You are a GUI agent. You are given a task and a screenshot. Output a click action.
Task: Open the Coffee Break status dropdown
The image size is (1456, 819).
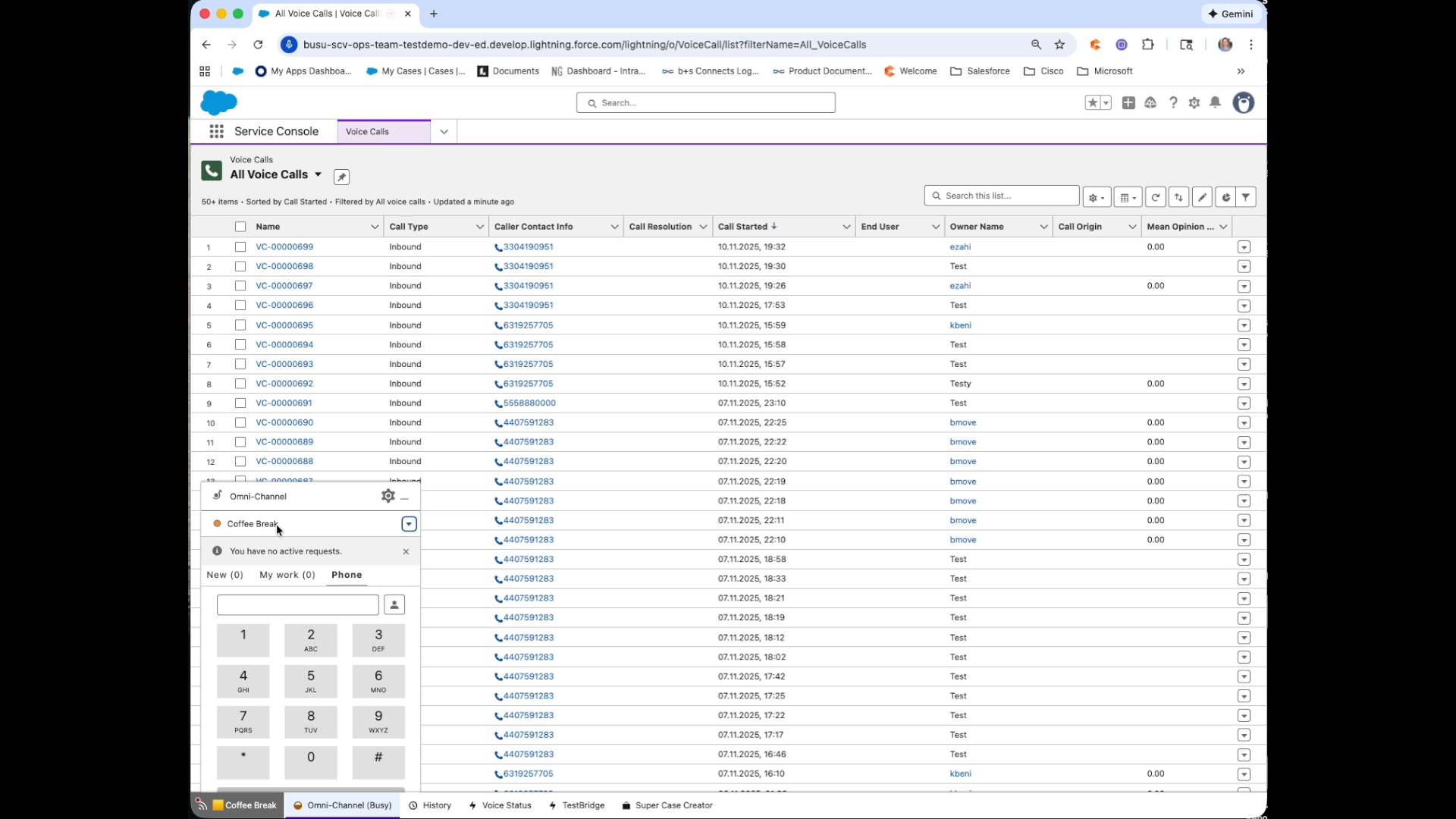coord(409,523)
